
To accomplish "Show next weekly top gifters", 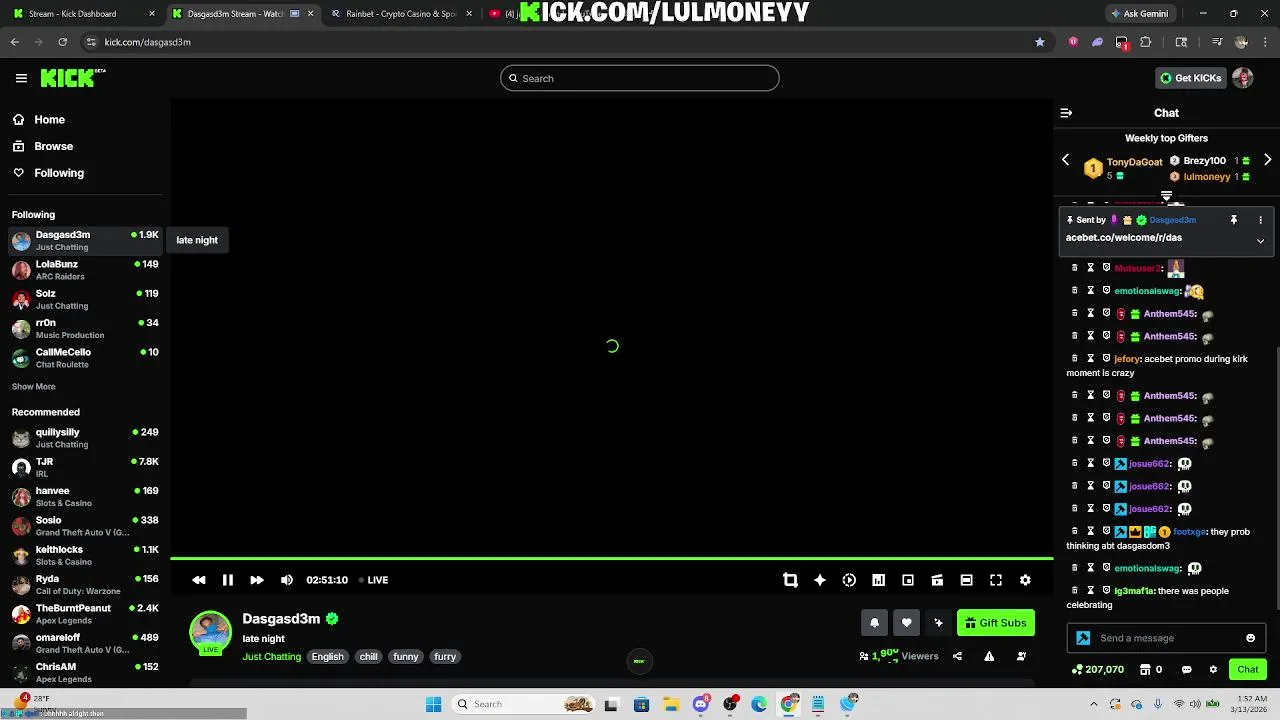I will (x=1267, y=160).
